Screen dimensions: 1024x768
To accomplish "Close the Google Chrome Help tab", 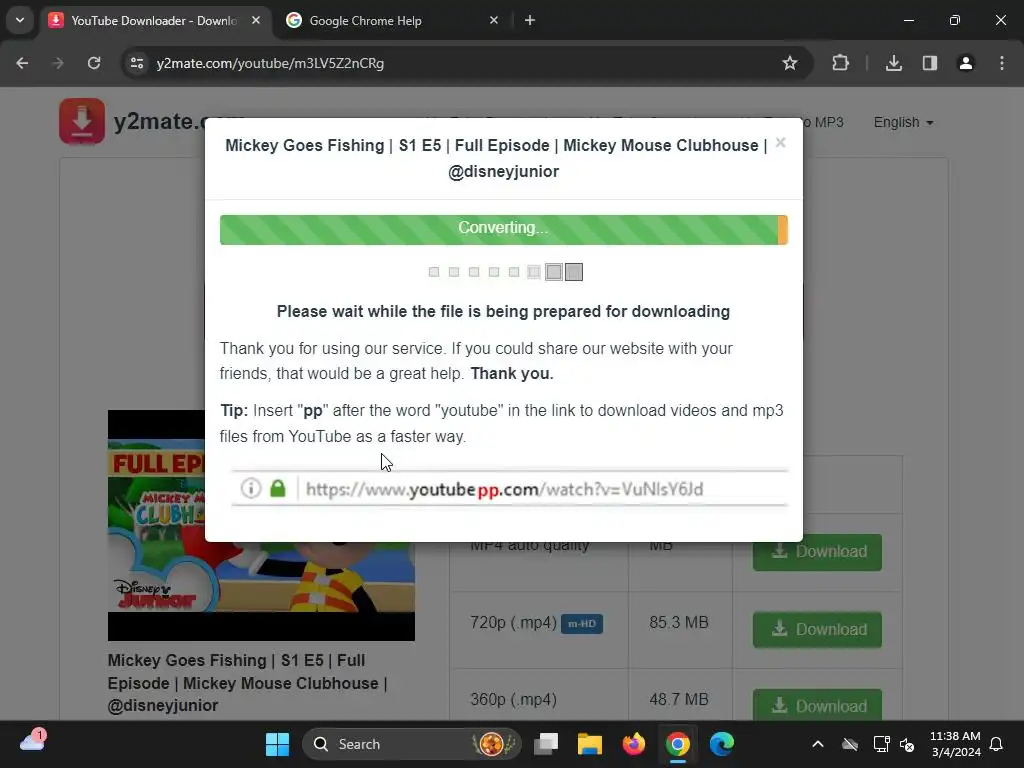I will pos(494,20).
